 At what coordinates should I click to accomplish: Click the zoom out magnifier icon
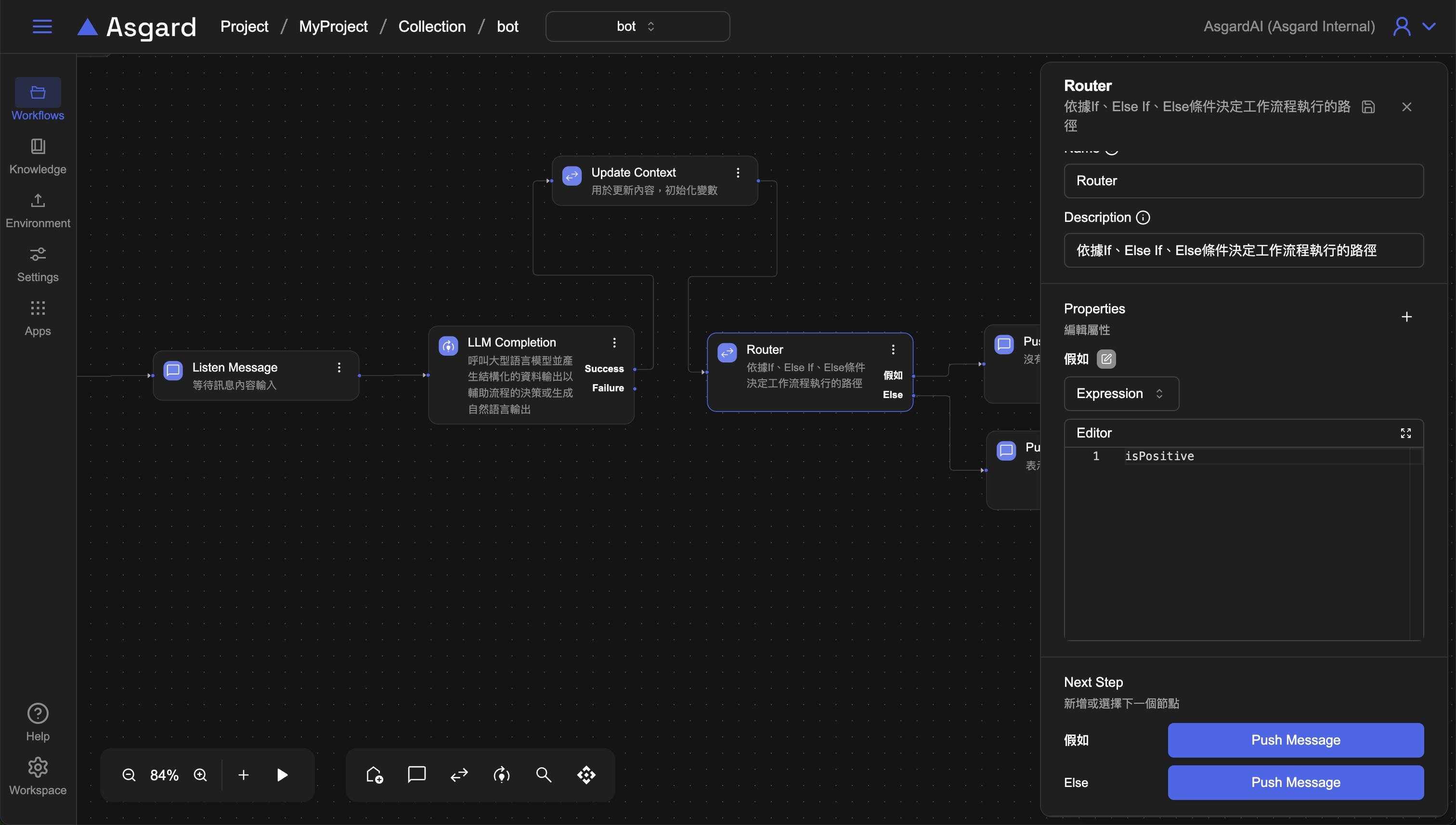(x=129, y=774)
